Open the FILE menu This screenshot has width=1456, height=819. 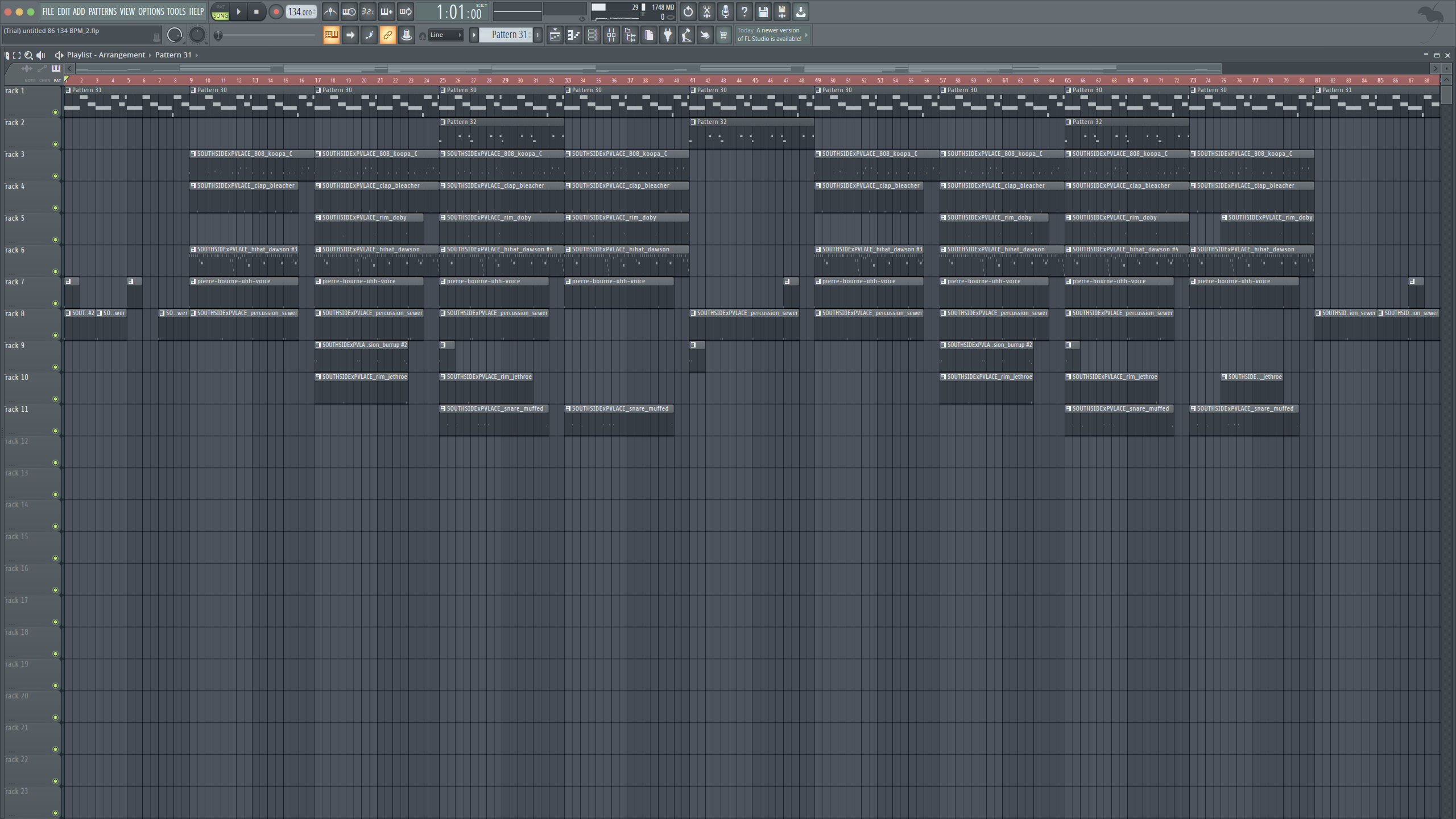(x=48, y=11)
